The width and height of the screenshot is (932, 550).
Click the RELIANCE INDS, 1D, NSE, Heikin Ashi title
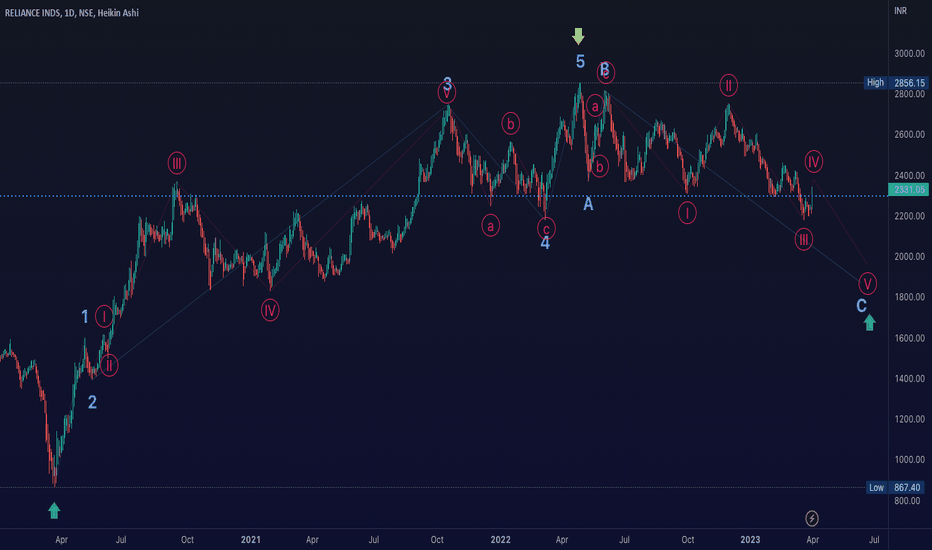tap(71, 12)
